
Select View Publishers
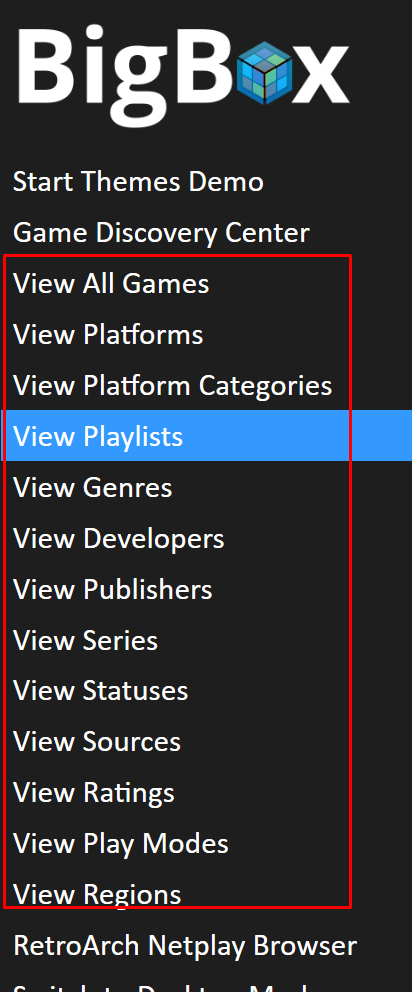(x=112, y=590)
